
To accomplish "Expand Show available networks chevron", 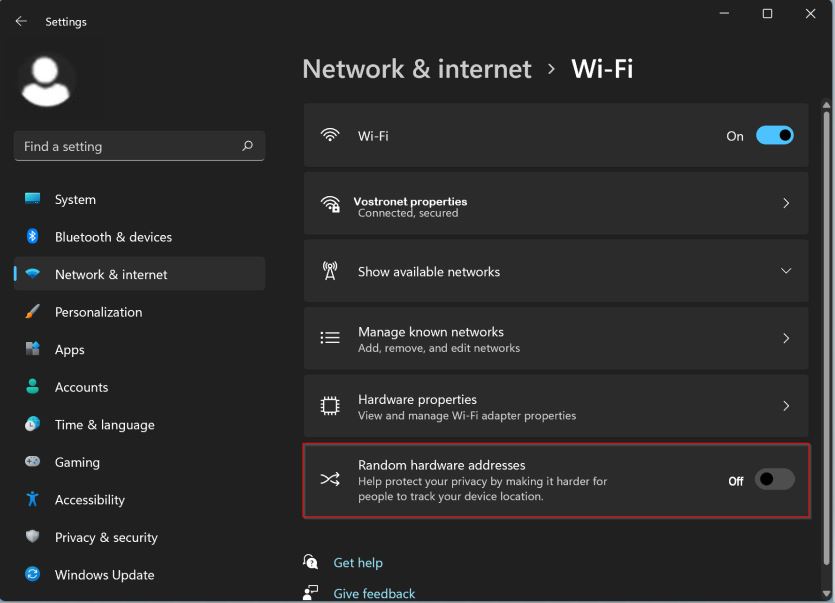I will pyautogui.click(x=786, y=271).
